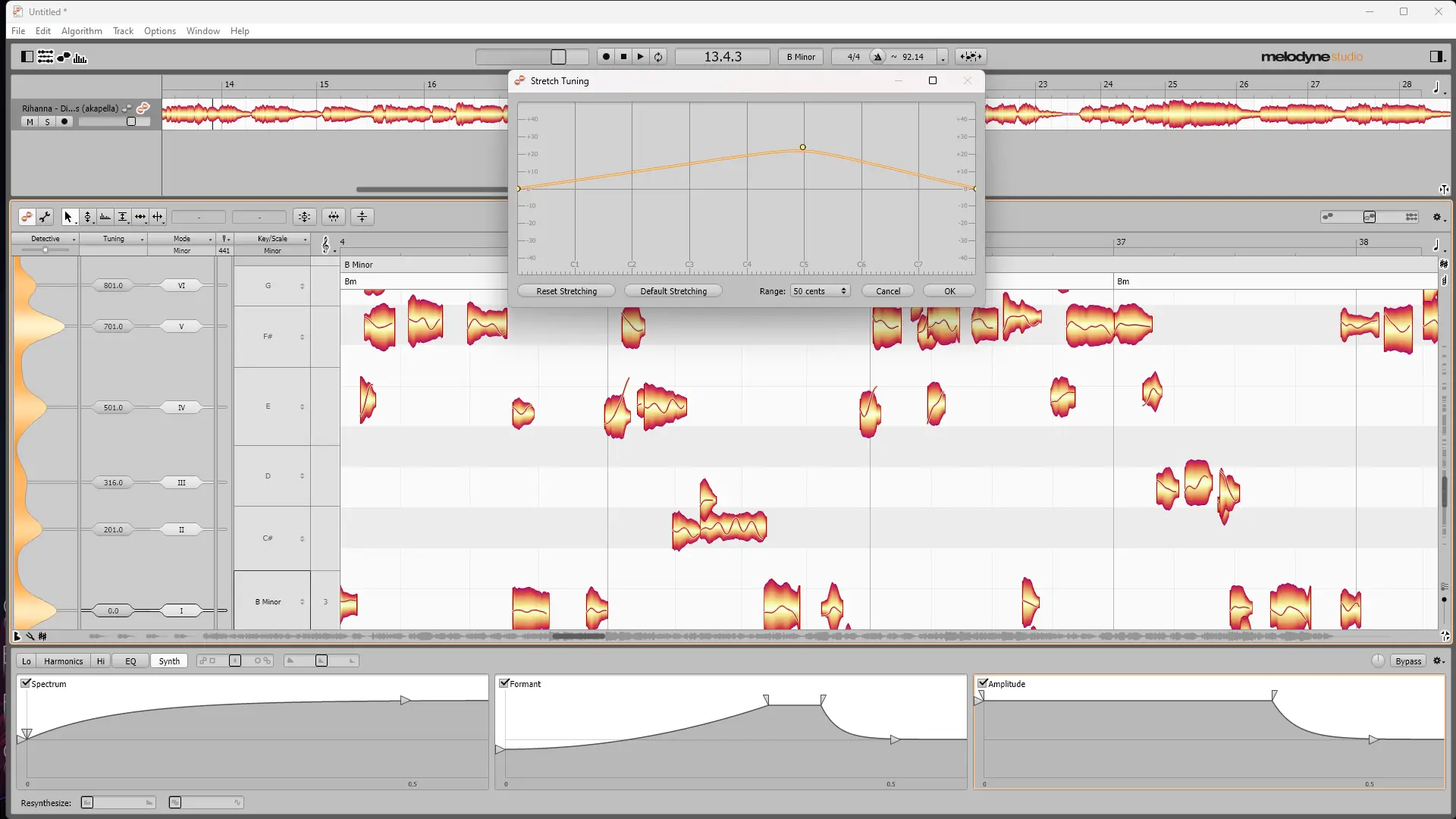Select the Timing tool
The image size is (1456, 819).
click(140, 217)
